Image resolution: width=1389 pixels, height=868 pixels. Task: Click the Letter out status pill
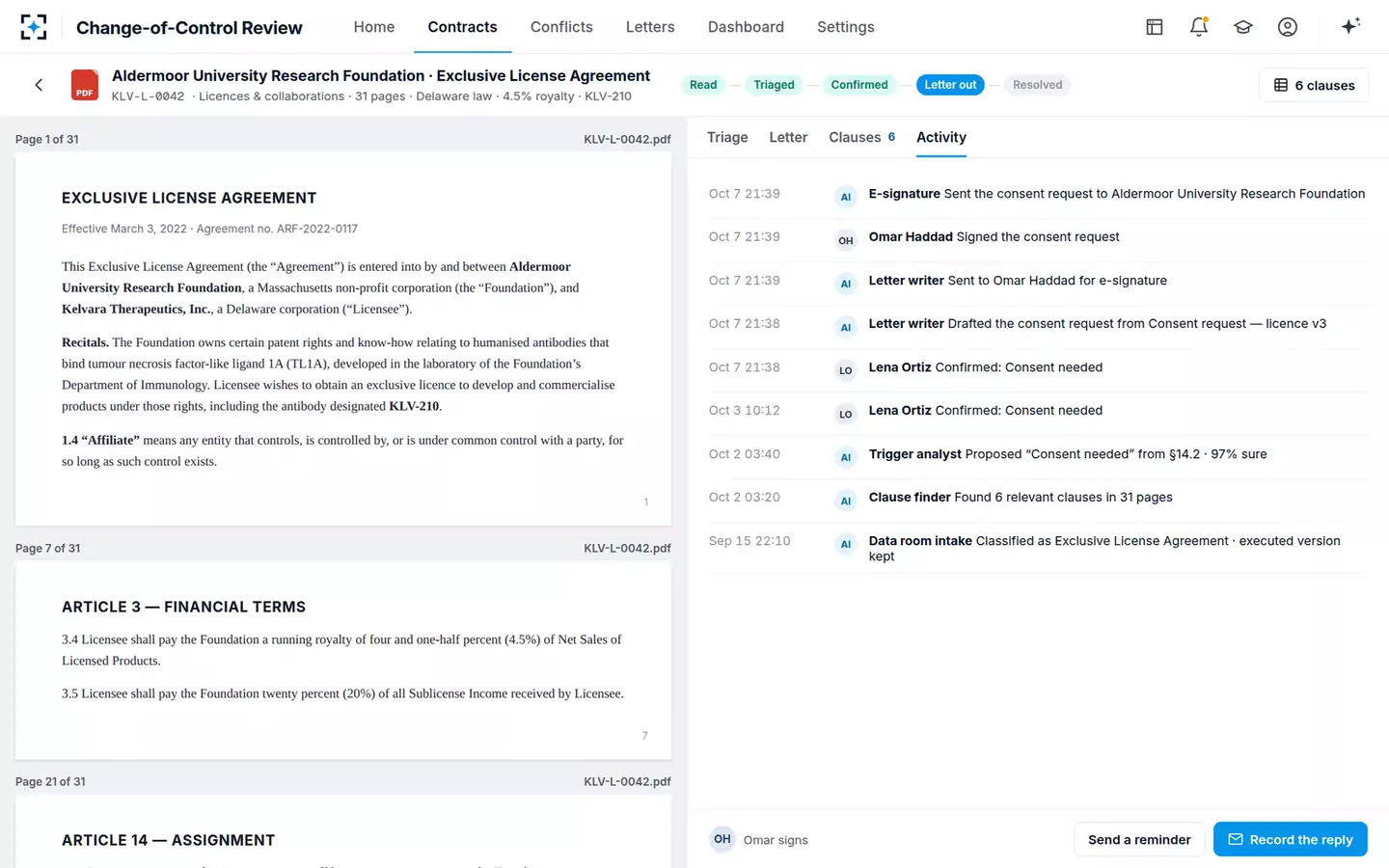950,85
